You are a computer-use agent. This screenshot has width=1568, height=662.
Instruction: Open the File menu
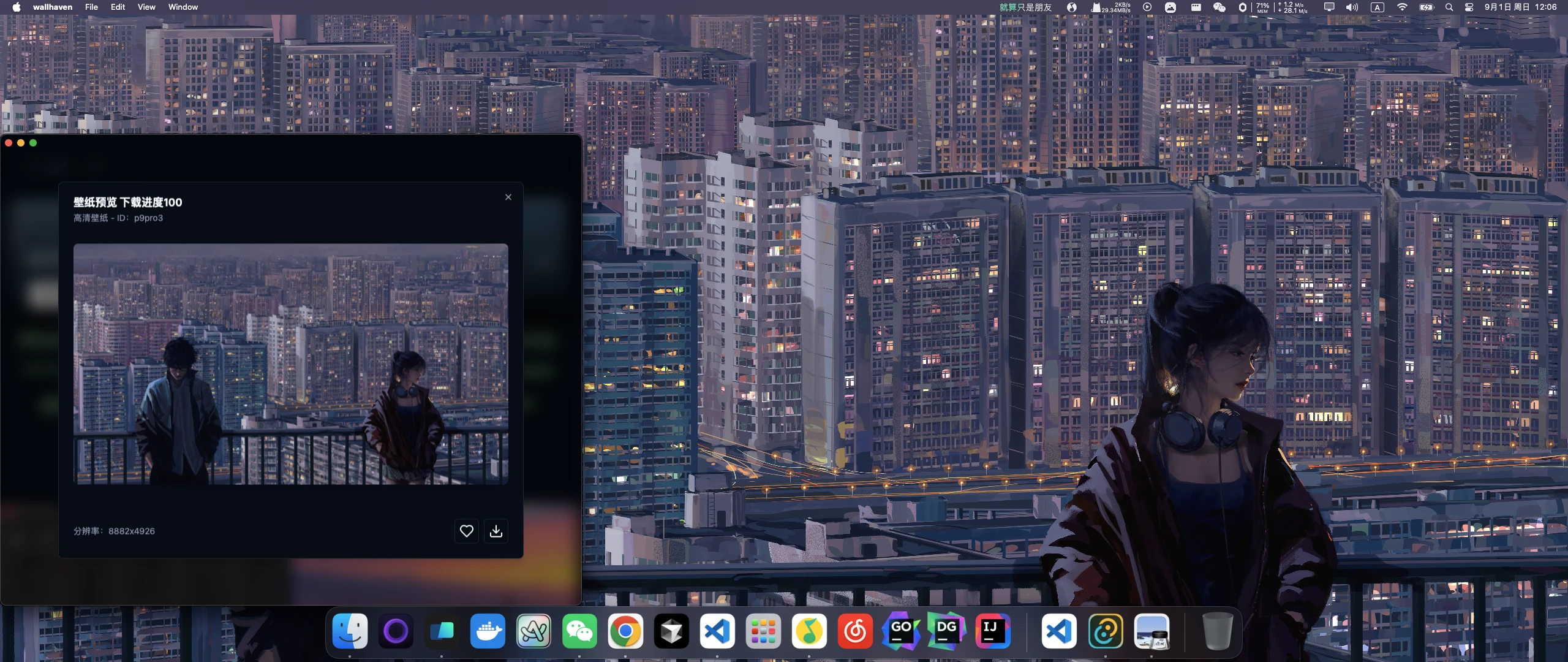[x=91, y=7]
